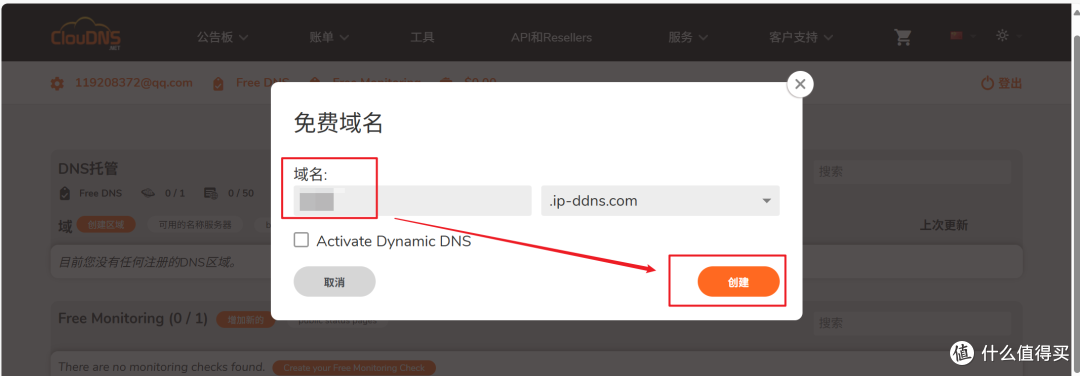Click the 域名 input field
This screenshot has width=1080, height=376.
(413, 201)
